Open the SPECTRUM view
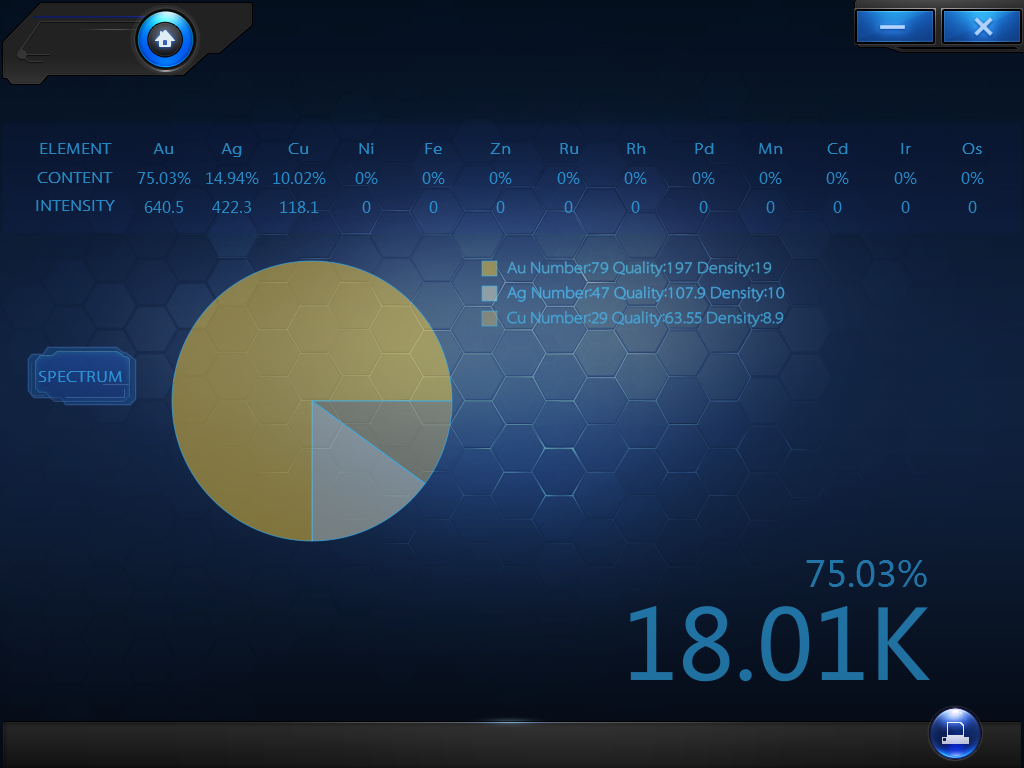This screenshot has width=1024, height=768. tap(82, 376)
